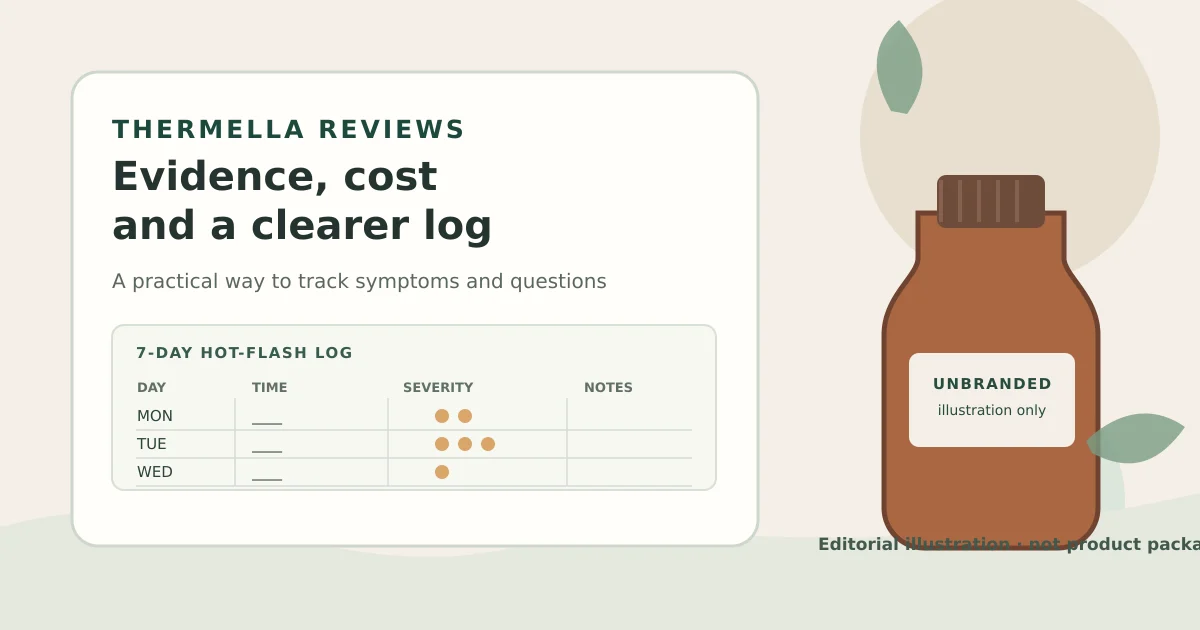Click the third severity dot in TUE row
Image resolution: width=1200 pixels, height=630 pixels.
point(488,444)
